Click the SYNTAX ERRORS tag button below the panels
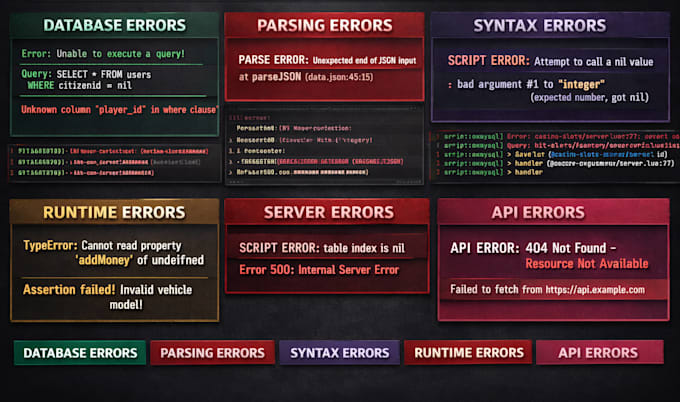The image size is (680, 402). point(340,353)
